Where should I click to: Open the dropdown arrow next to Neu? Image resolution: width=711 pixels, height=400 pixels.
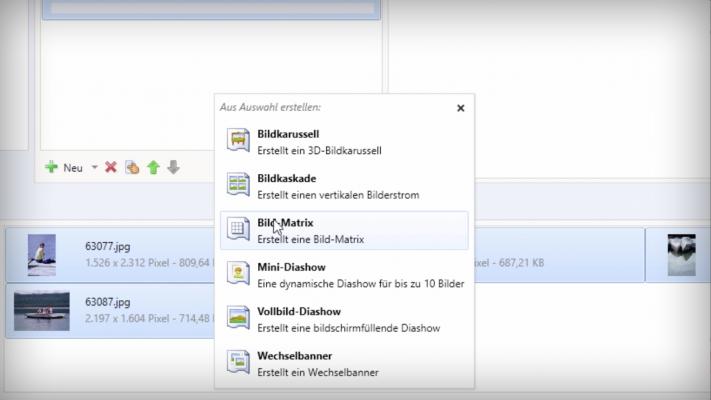click(x=95, y=168)
